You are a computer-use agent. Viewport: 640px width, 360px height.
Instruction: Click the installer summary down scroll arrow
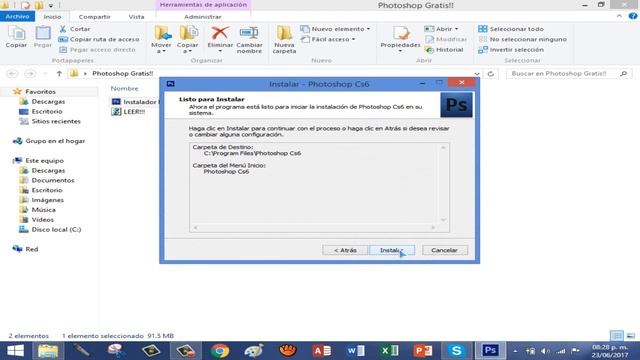443,220
